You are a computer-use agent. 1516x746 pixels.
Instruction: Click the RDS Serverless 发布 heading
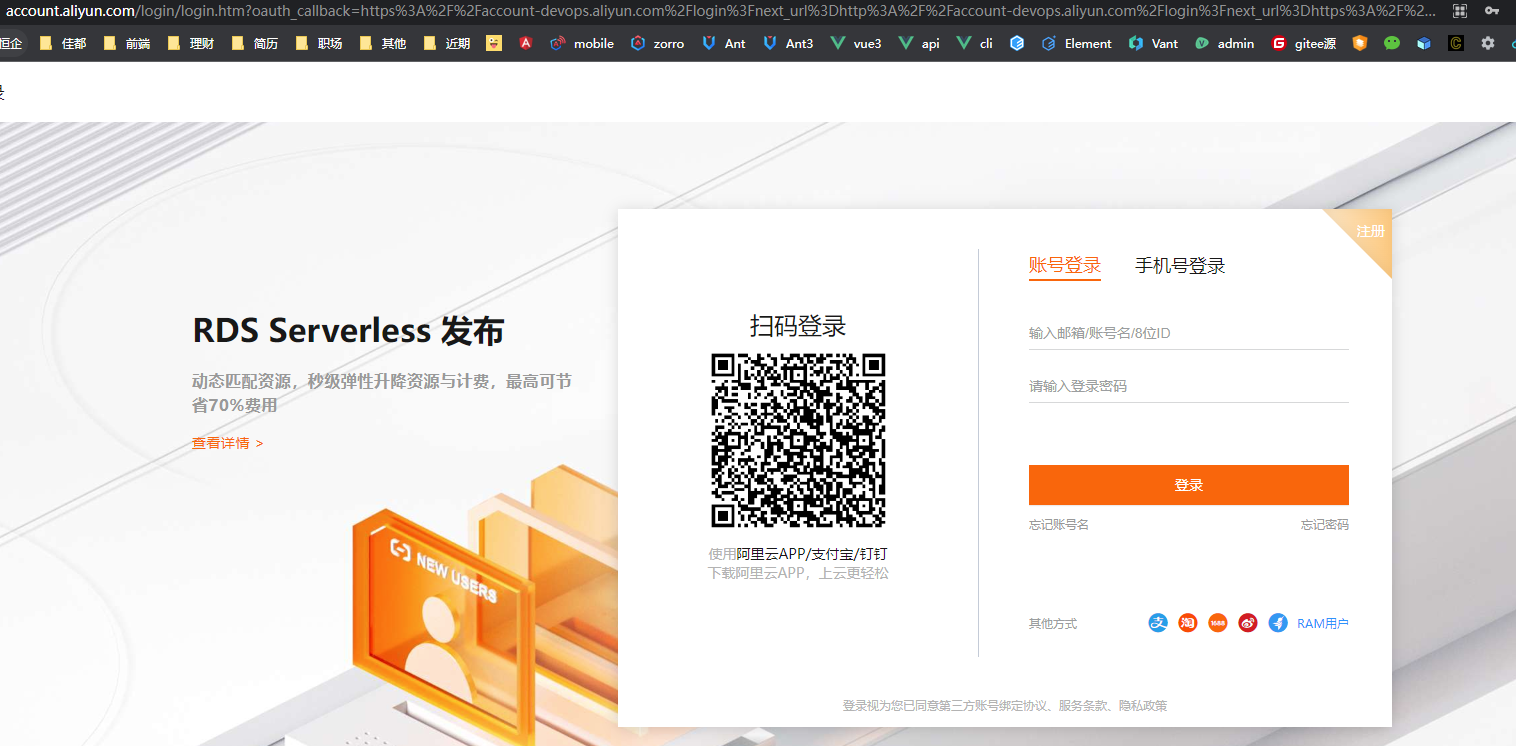[x=348, y=330]
